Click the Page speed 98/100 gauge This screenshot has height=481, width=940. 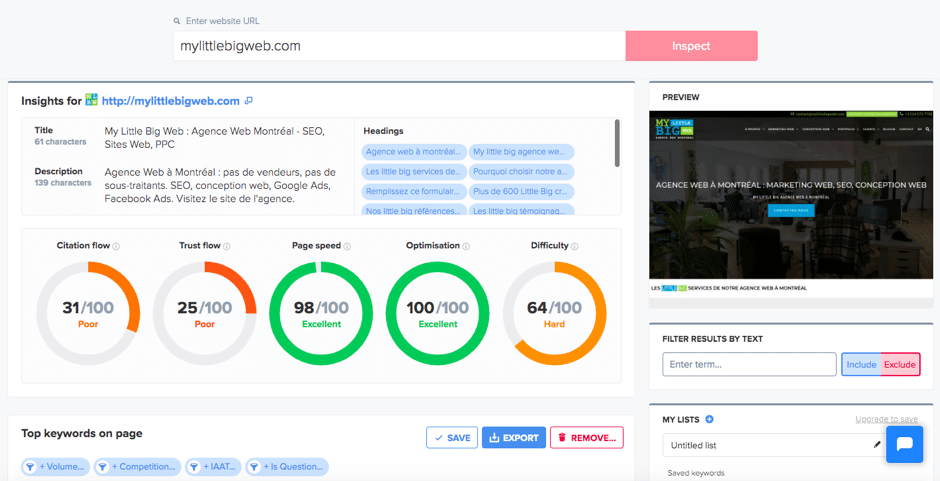pyautogui.click(x=321, y=312)
